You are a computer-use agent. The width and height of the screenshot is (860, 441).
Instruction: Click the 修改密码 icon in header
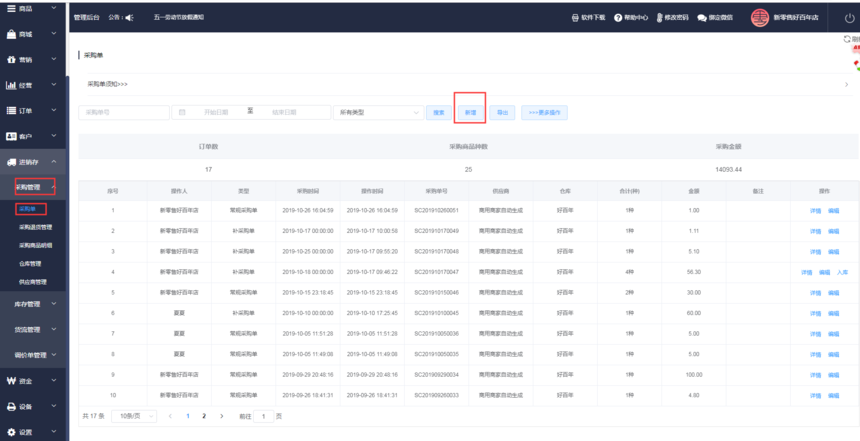(x=659, y=18)
